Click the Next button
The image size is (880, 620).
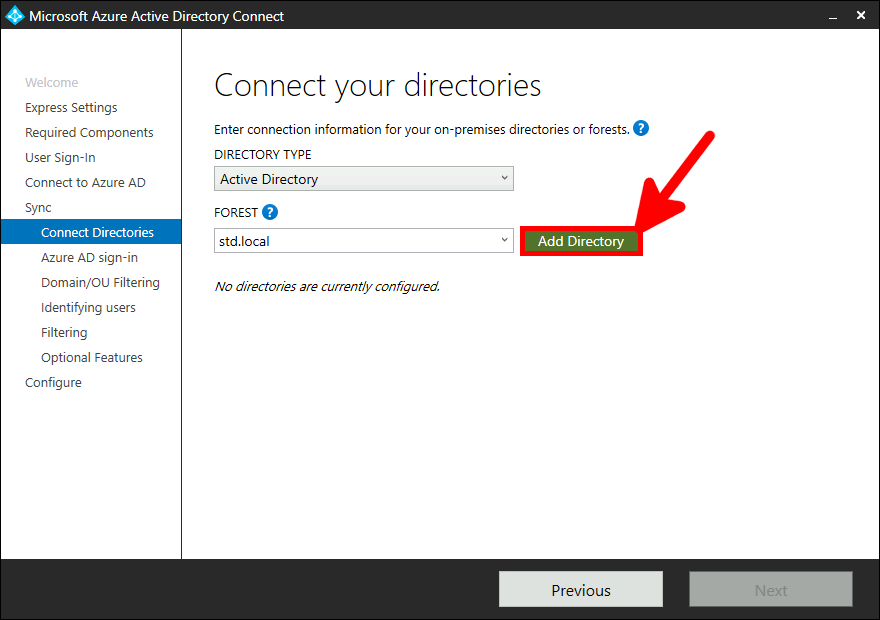pyautogui.click(x=770, y=589)
